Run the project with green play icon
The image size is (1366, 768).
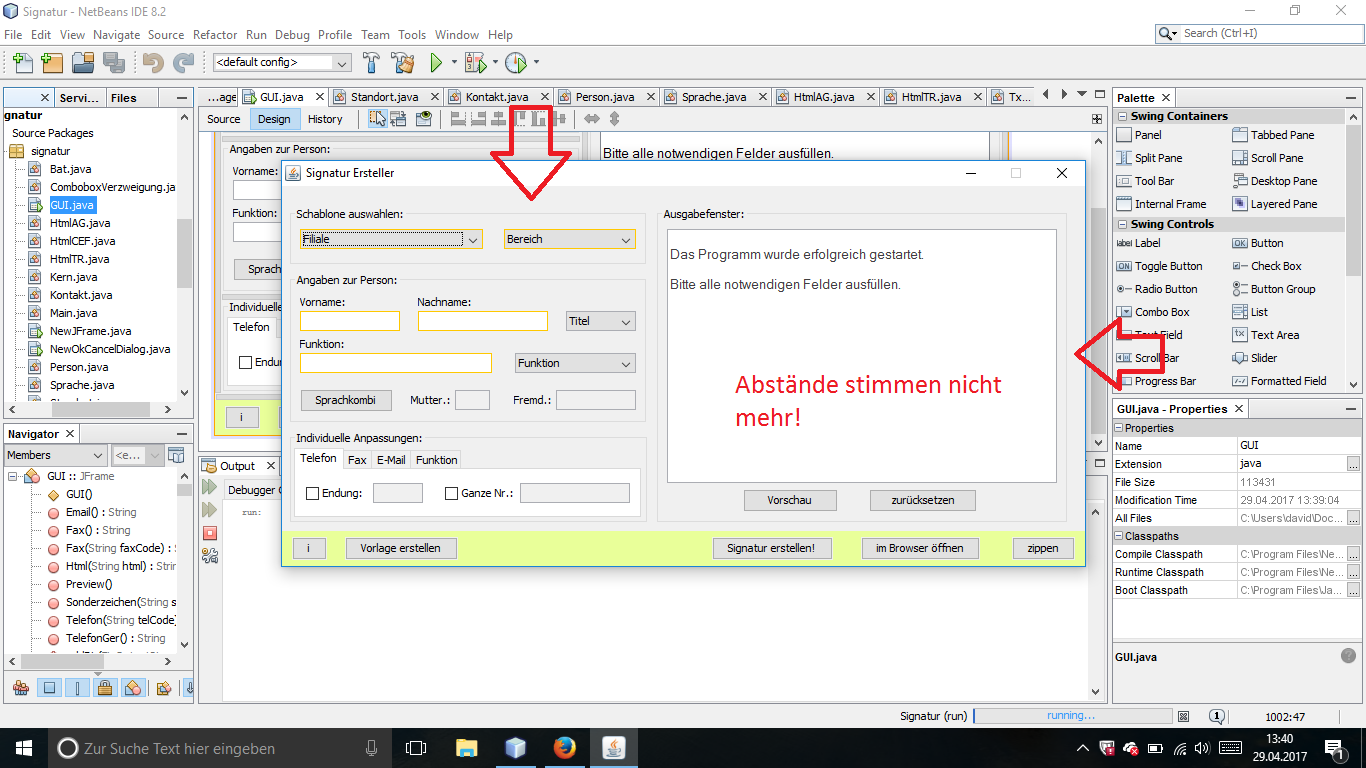436,63
